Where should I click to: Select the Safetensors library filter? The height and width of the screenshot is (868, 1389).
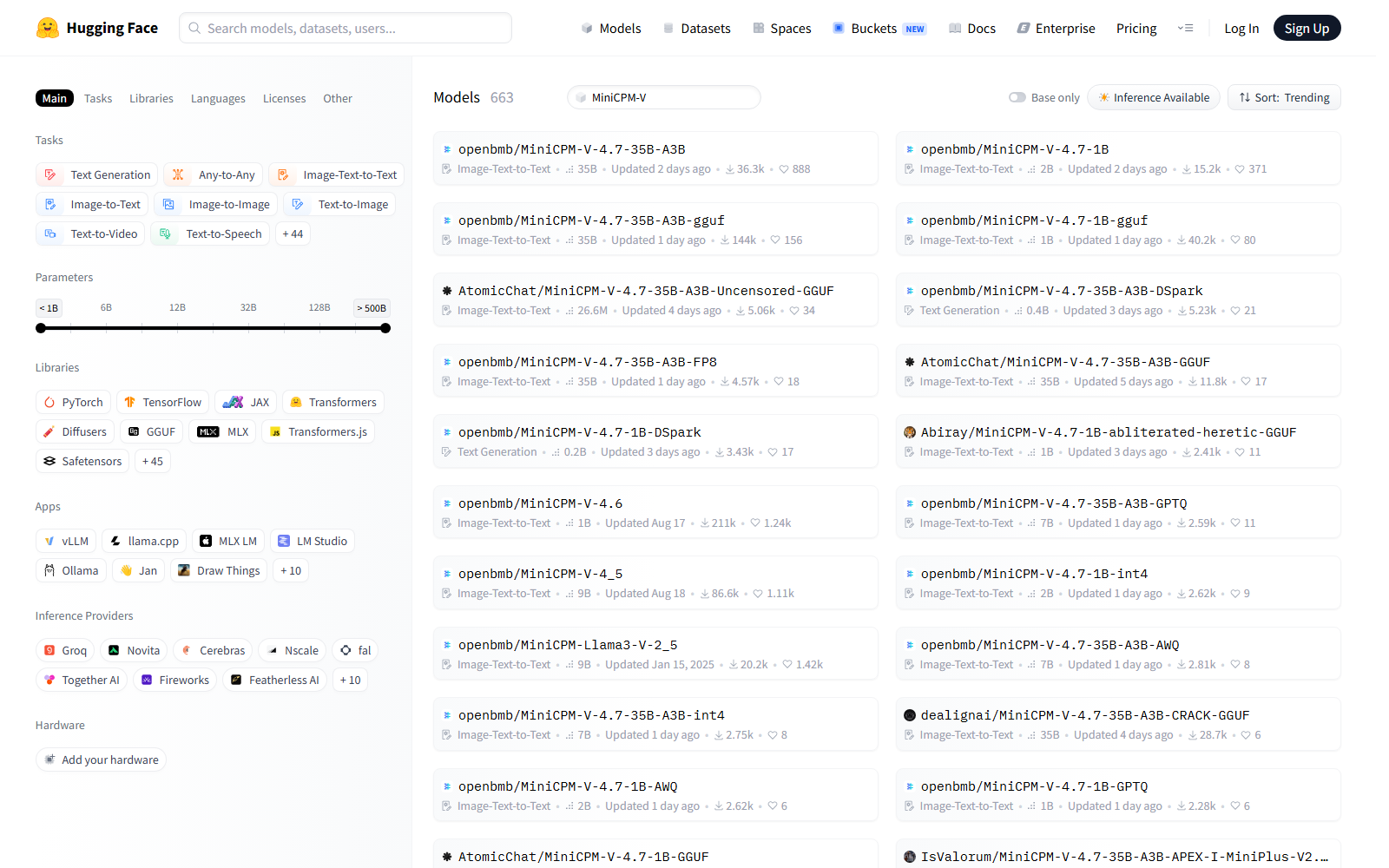coord(82,461)
